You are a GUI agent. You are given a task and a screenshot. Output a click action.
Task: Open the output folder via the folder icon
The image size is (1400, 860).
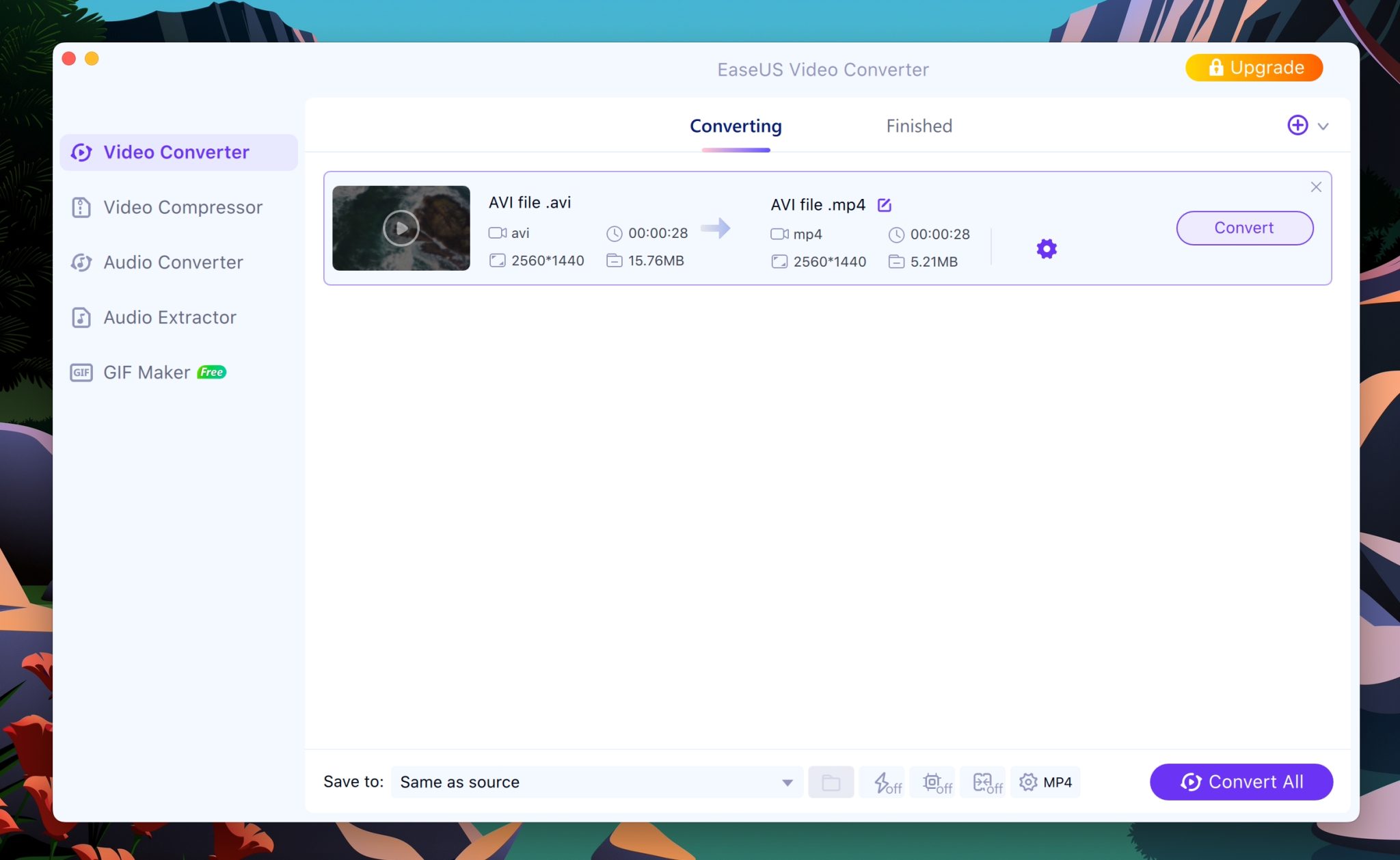[x=831, y=782]
